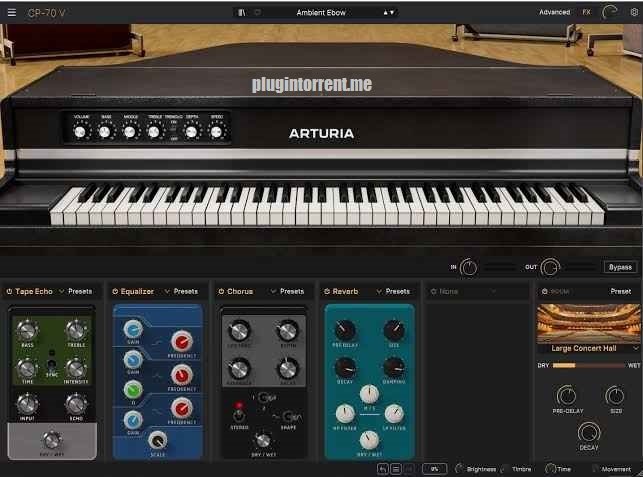This screenshot has height=477, width=643.
Task: Open the hamburger main menu
Action: [12, 13]
